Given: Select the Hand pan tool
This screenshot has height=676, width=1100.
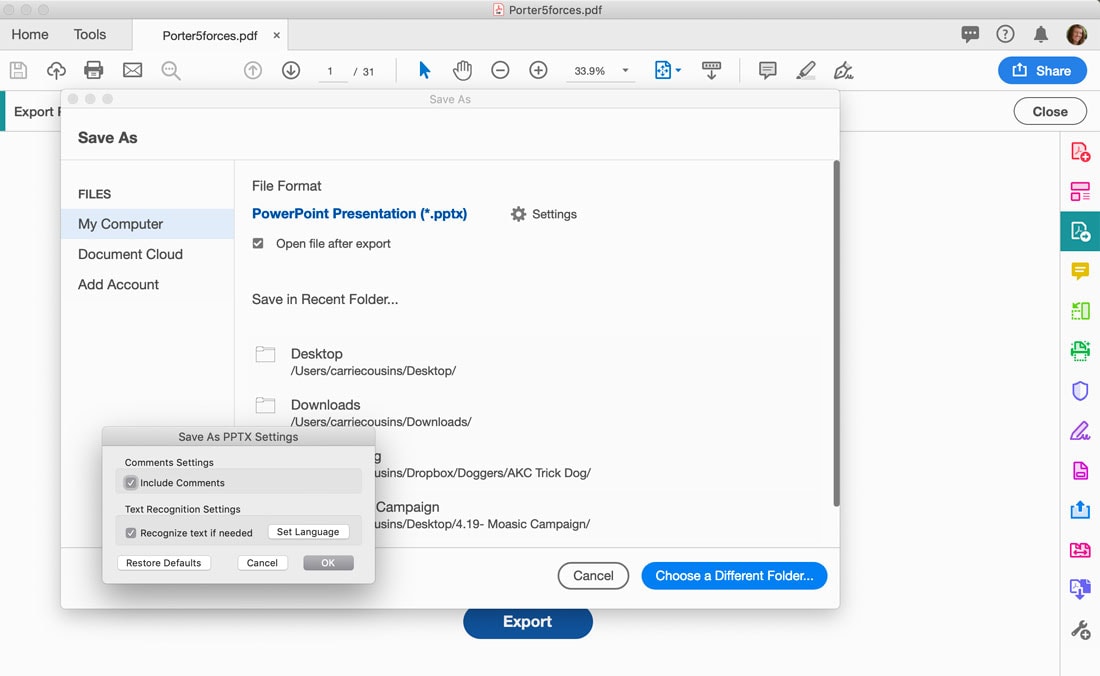Looking at the screenshot, I should pos(462,70).
